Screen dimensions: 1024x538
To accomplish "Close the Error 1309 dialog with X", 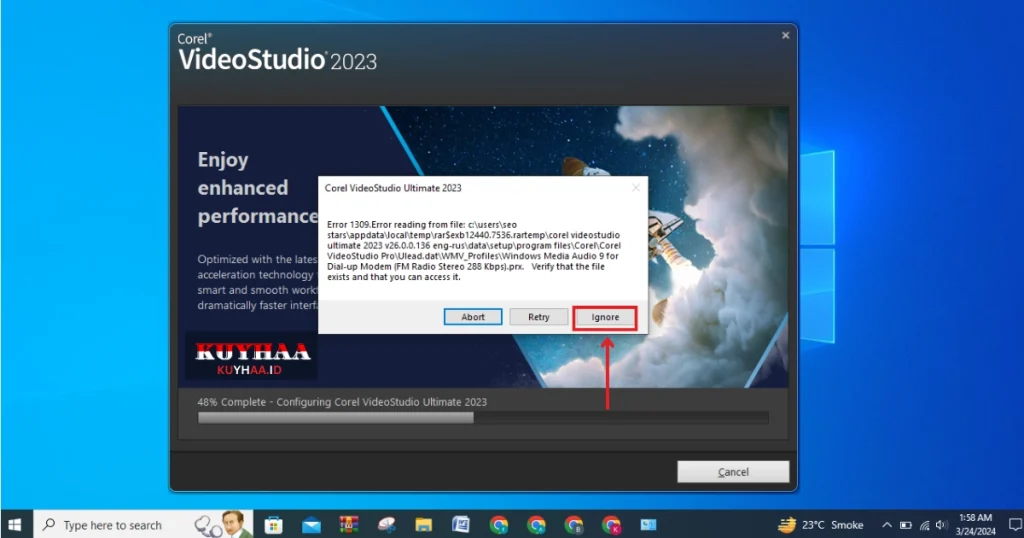I will tap(636, 188).
